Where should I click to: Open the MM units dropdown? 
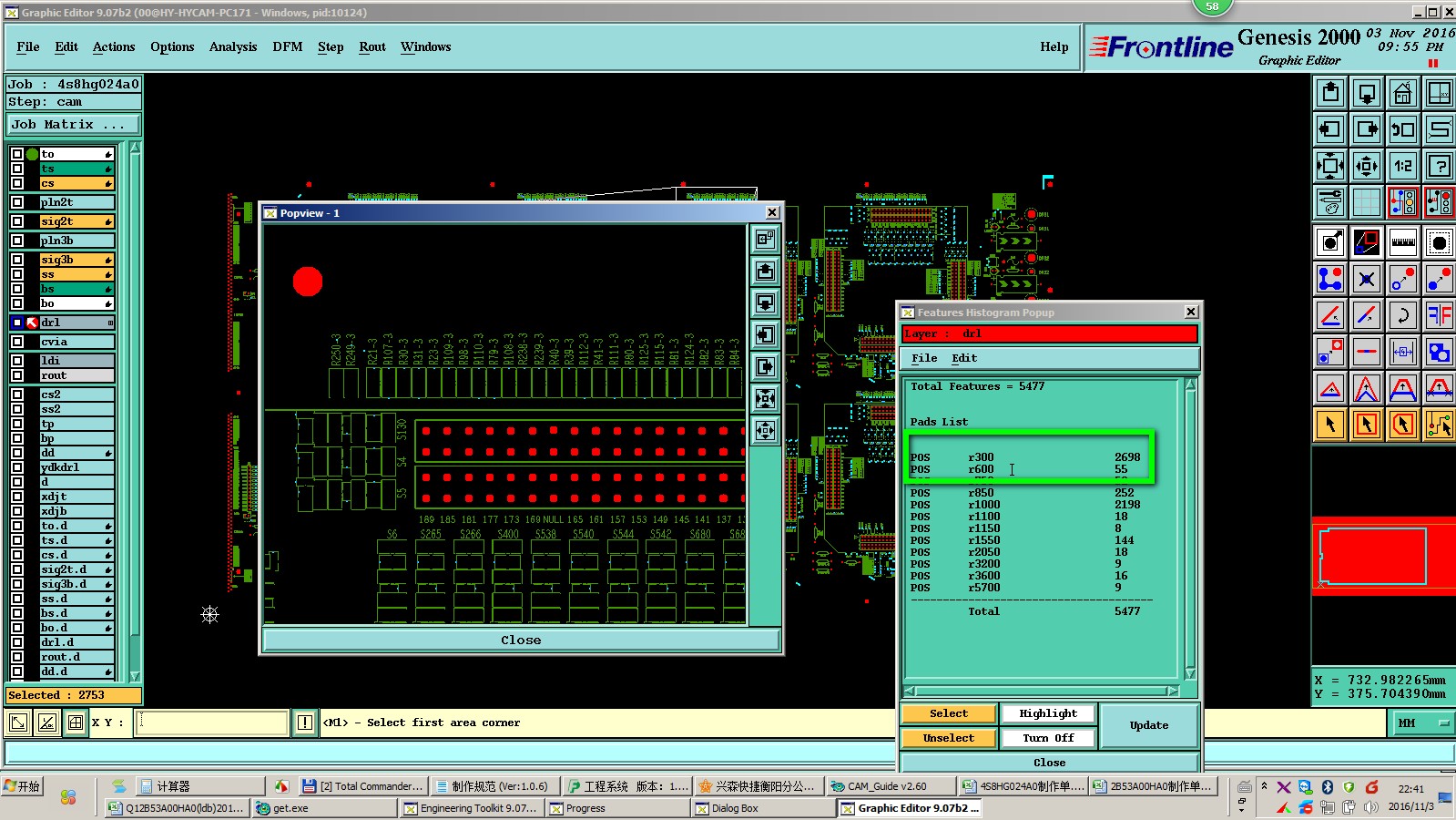click(x=1423, y=723)
